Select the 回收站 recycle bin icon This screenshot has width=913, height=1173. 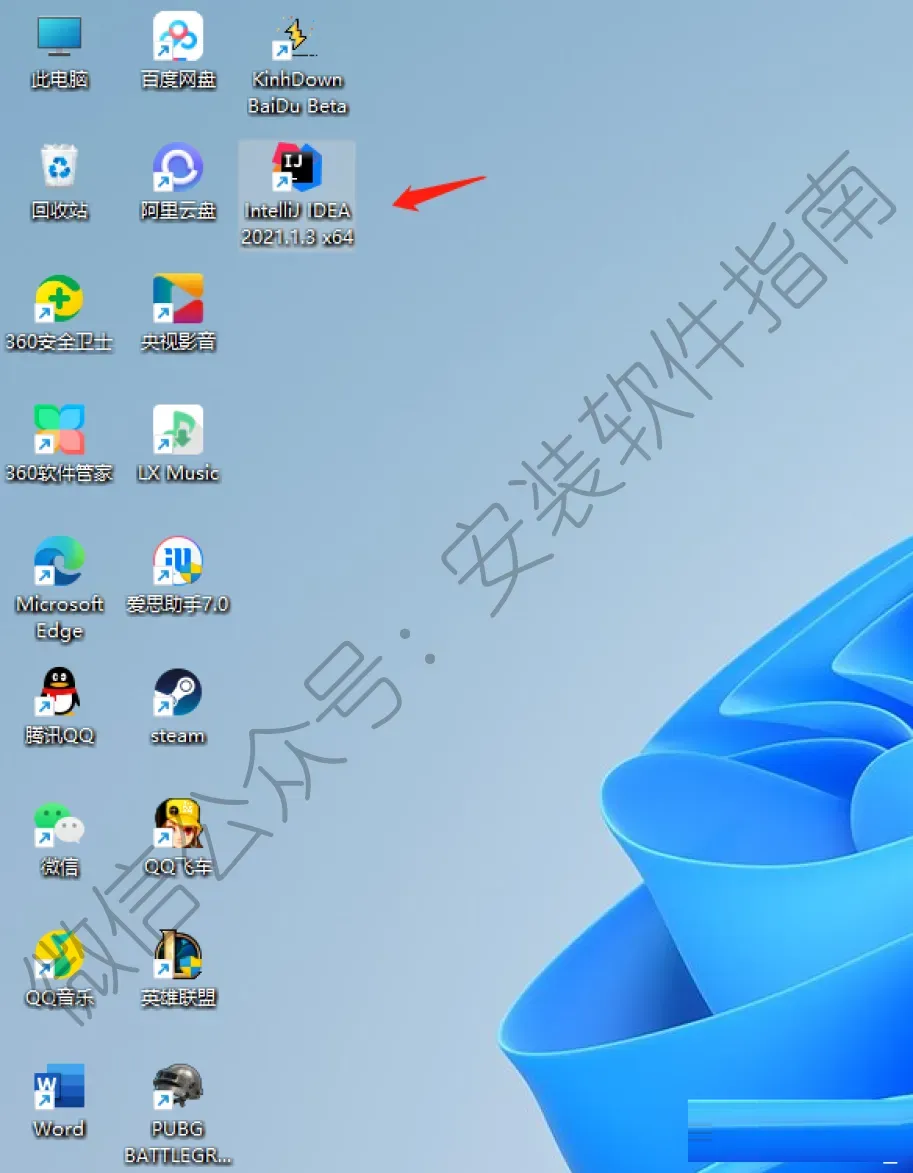59,167
